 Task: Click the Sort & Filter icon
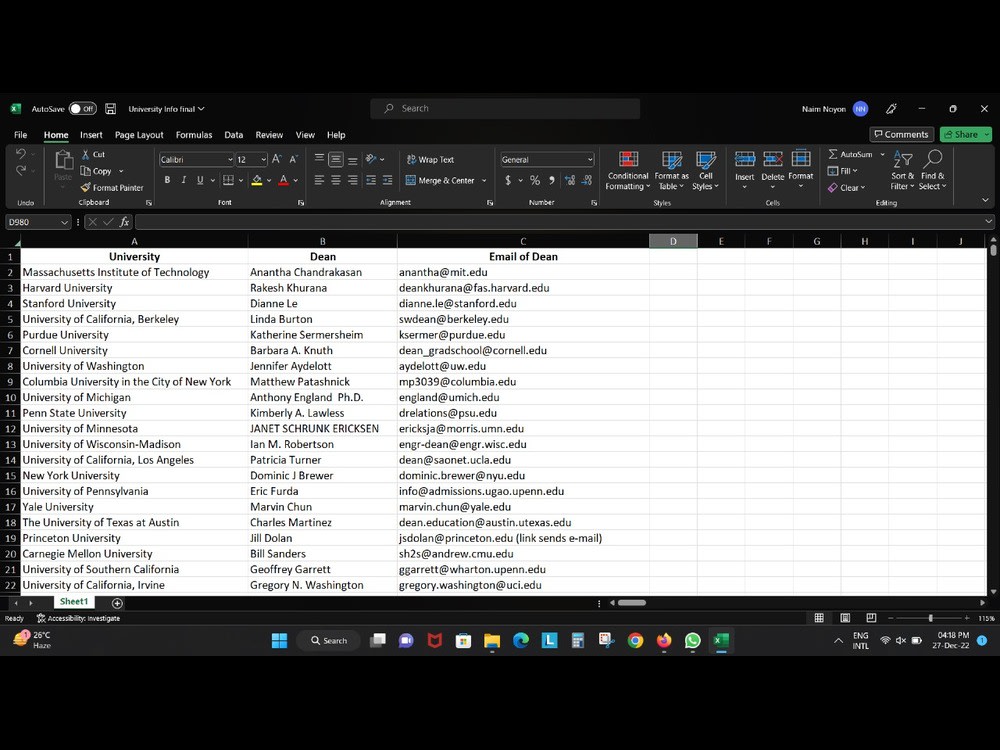pos(902,159)
